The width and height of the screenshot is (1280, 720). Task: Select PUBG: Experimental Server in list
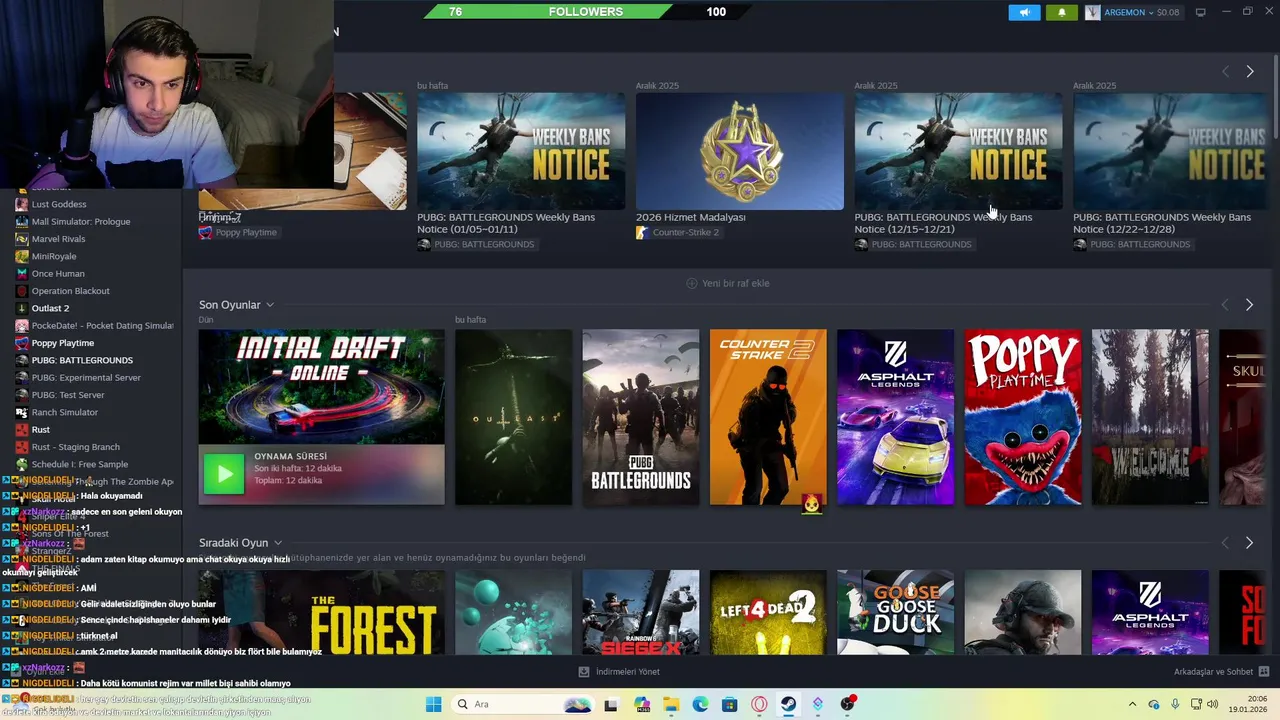[86, 377]
